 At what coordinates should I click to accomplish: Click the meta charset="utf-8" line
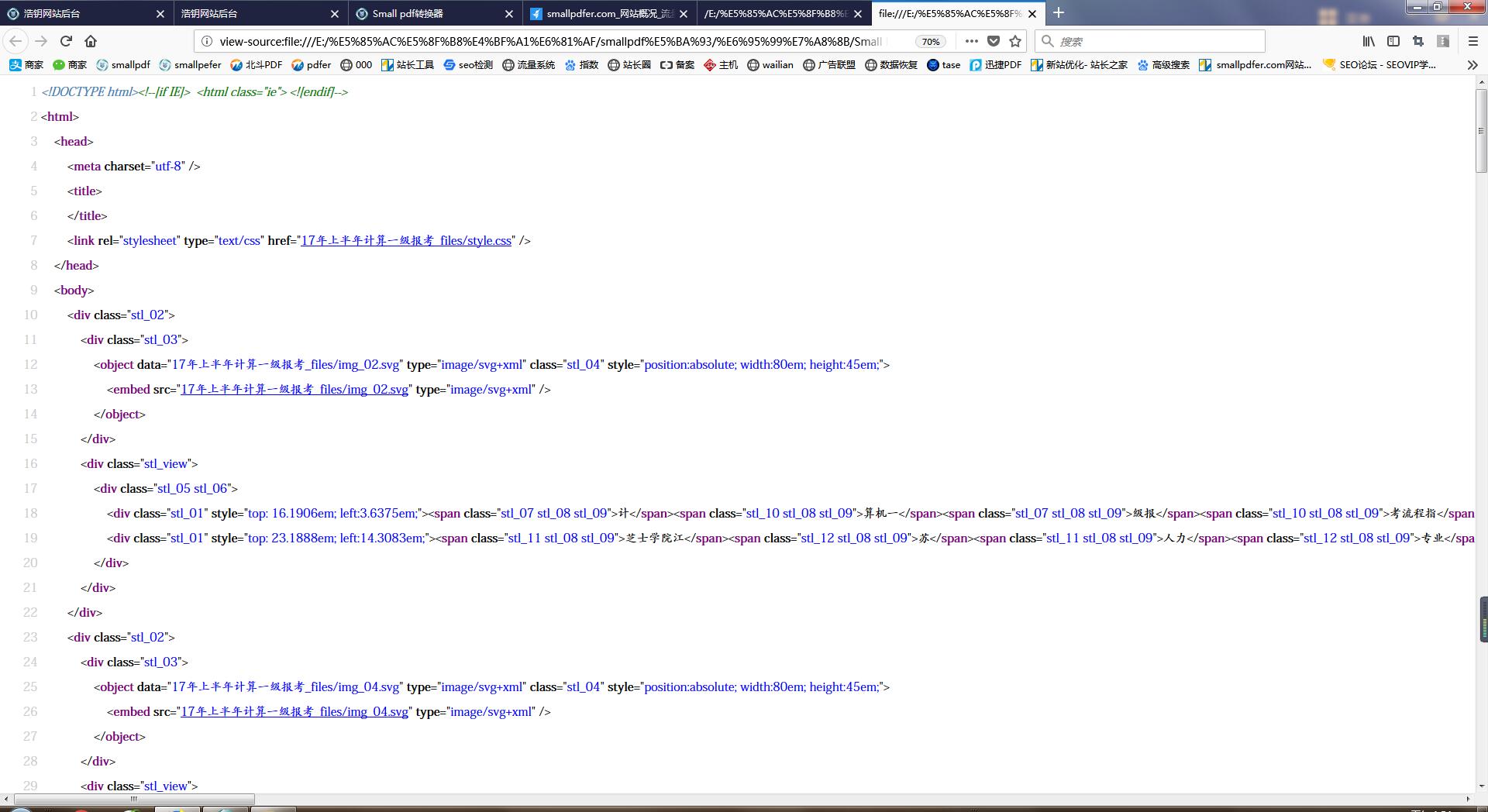133,167
